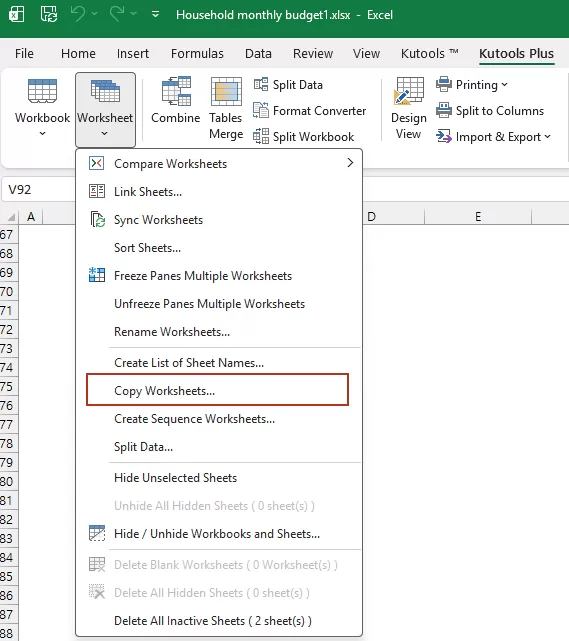This screenshot has width=569, height=641.
Task: Click the AutoSave/Save icon in title bar
Action: pyautogui.click(x=49, y=15)
